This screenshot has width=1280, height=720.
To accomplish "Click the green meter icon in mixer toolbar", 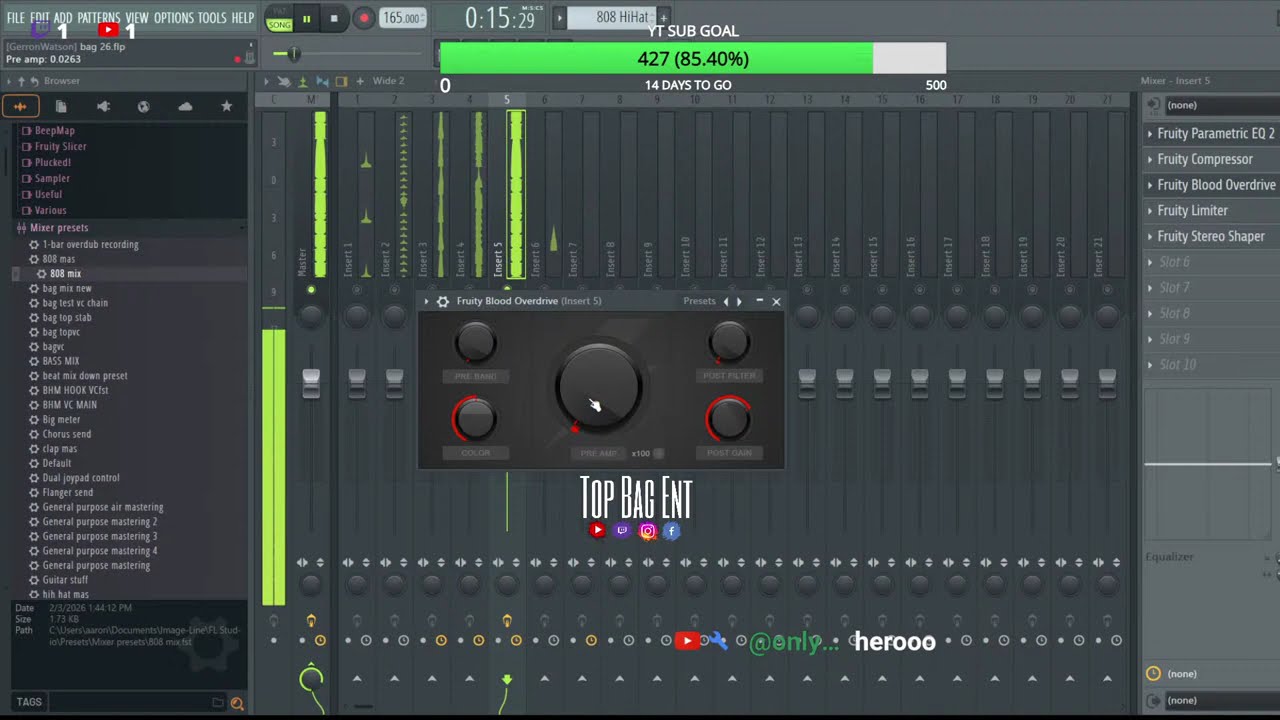I will point(303,81).
